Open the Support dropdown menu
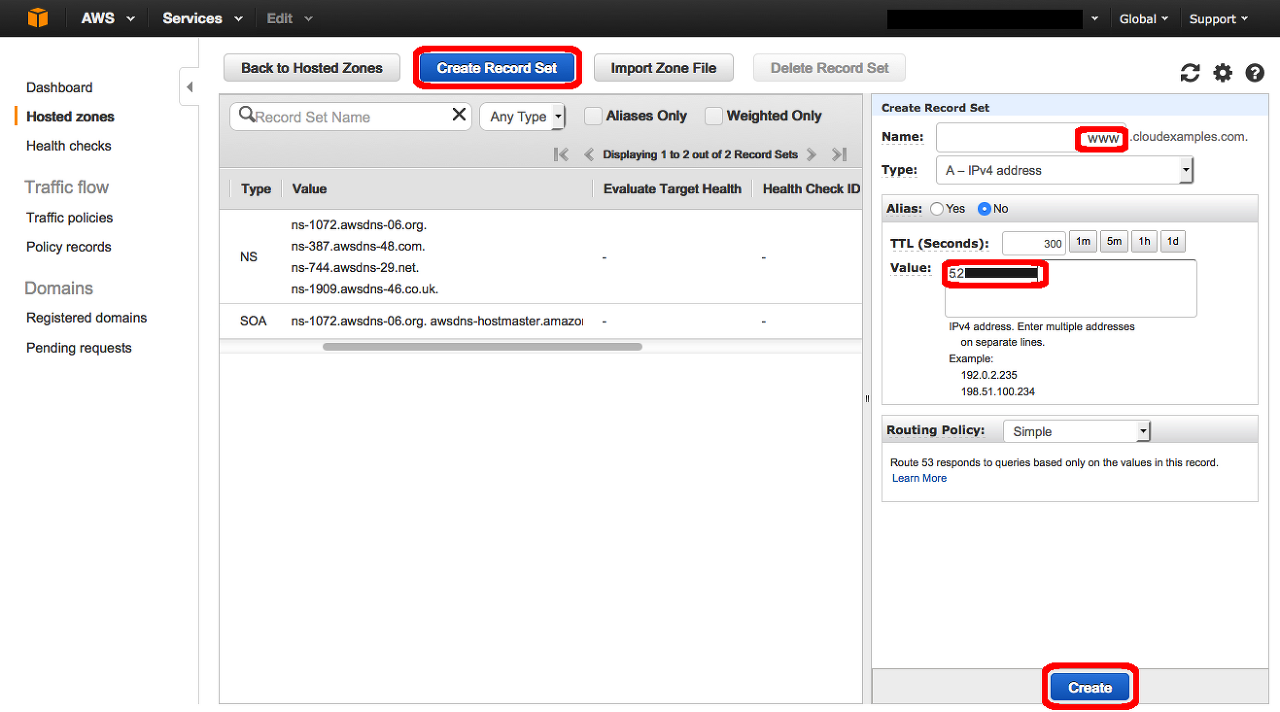Viewport: 1280px width, 712px height. pyautogui.click(x=1219, y=19)
